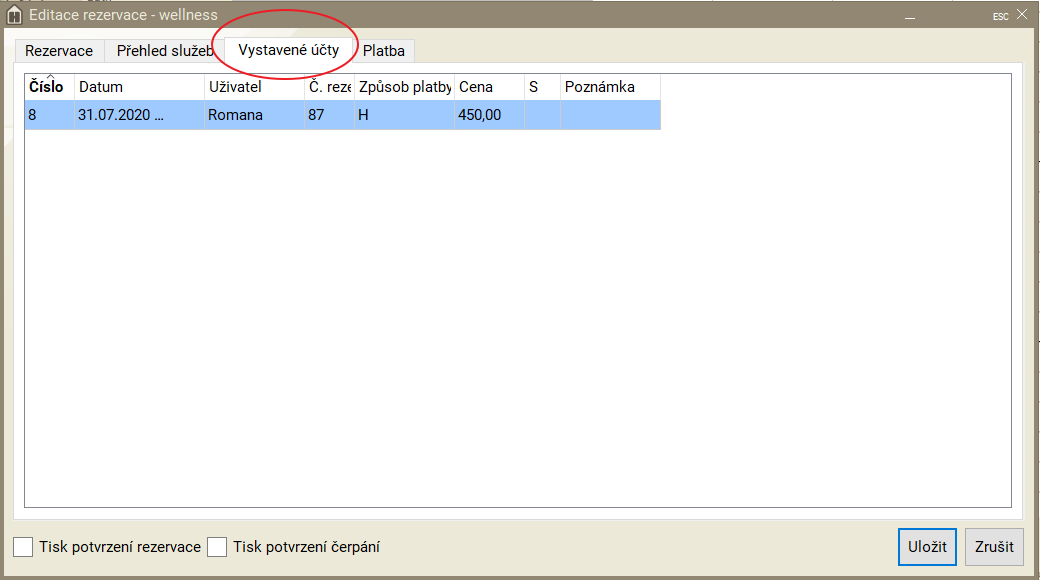
Task: Click the Zrušit button
Action: tap(994, 547)
